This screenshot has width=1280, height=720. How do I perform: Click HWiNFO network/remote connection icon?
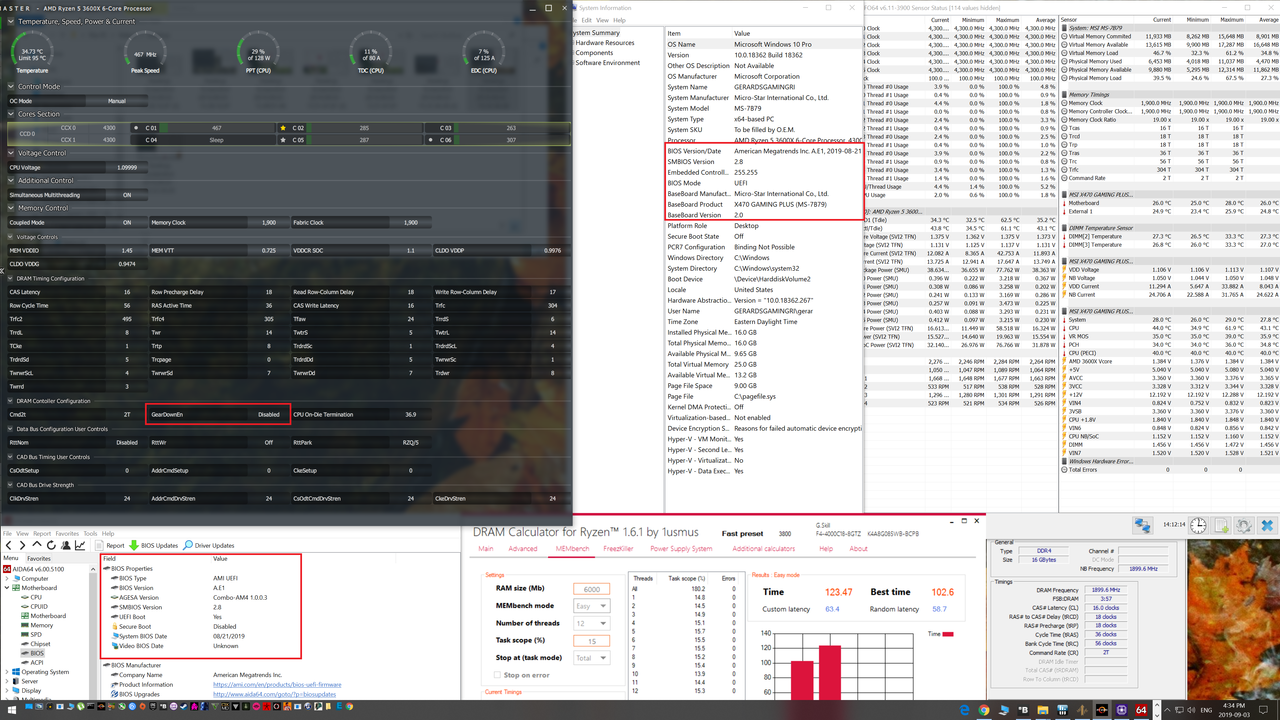[1142, 525]
